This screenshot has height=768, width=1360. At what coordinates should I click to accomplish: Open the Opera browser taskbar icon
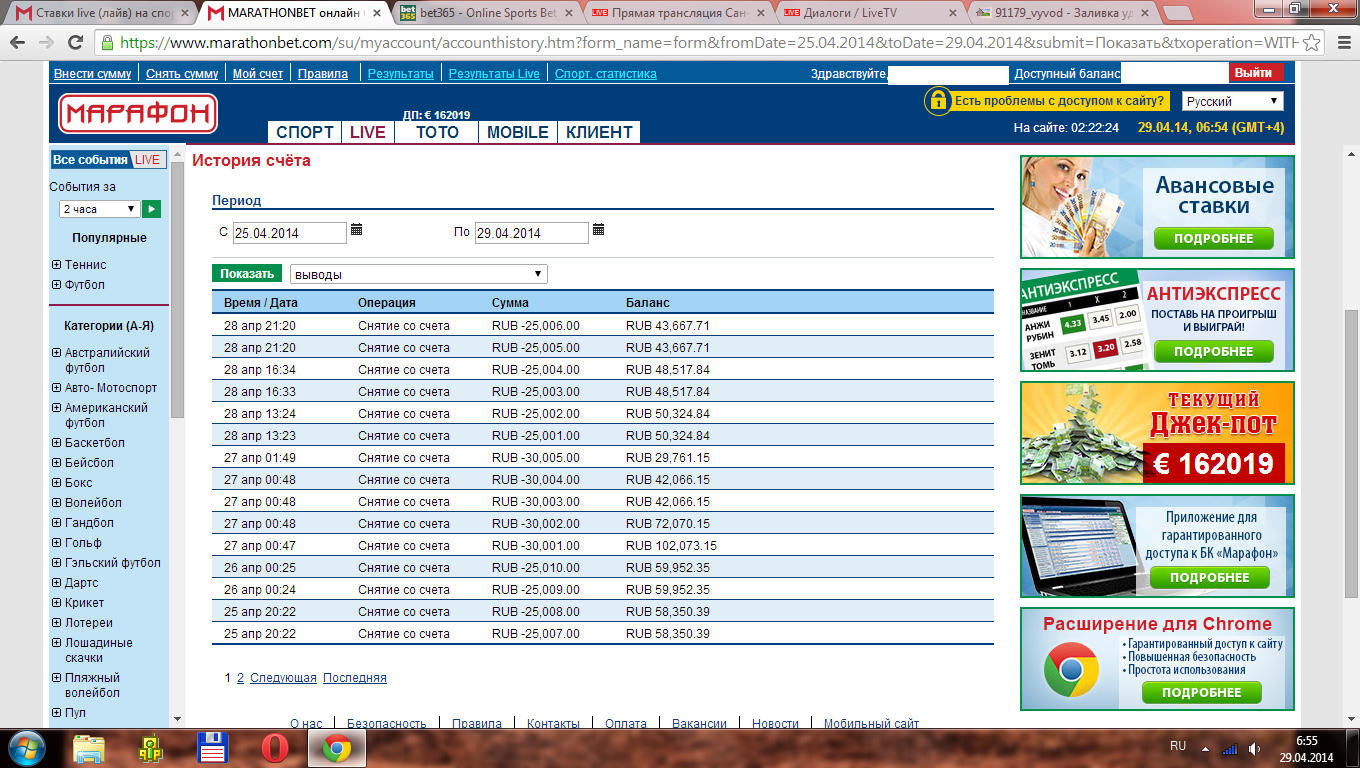click(x=274, y=748)
